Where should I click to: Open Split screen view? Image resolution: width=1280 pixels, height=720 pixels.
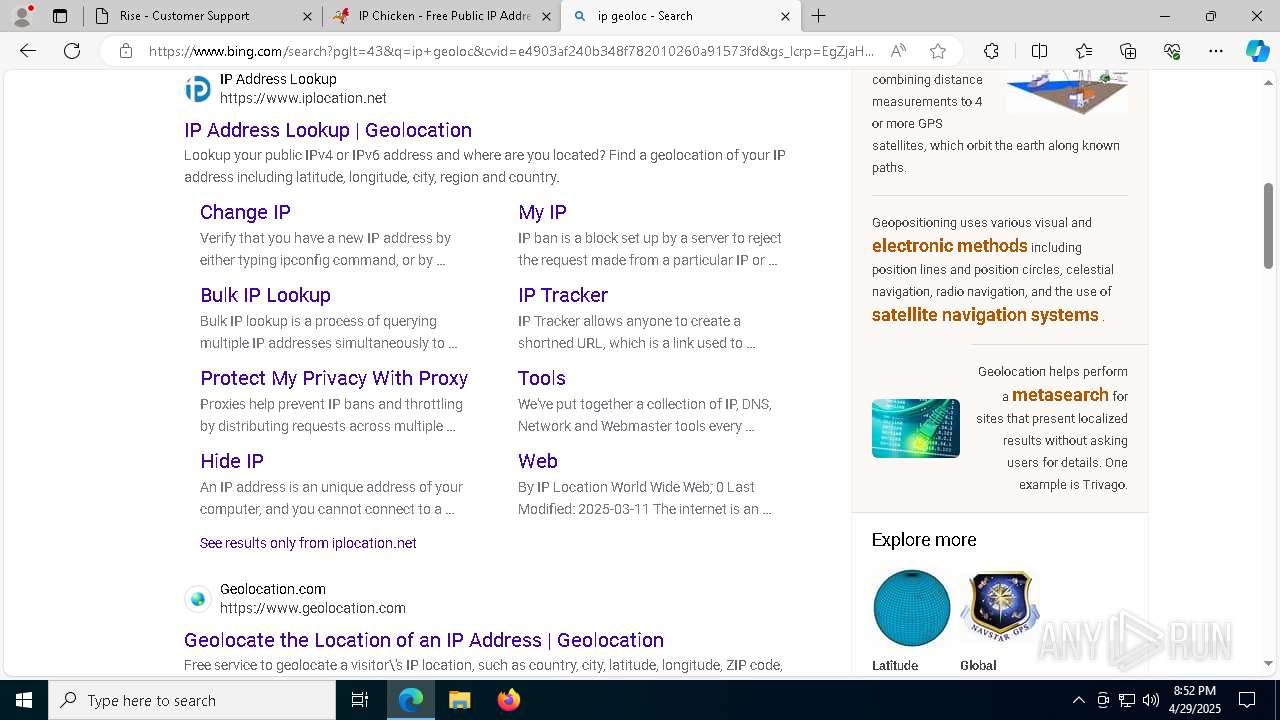coord(1039,51)
